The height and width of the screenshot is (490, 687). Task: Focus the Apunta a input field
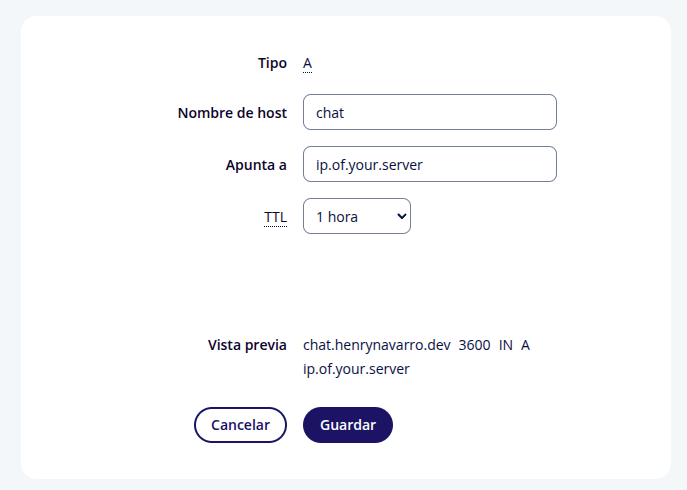[430, 165]
